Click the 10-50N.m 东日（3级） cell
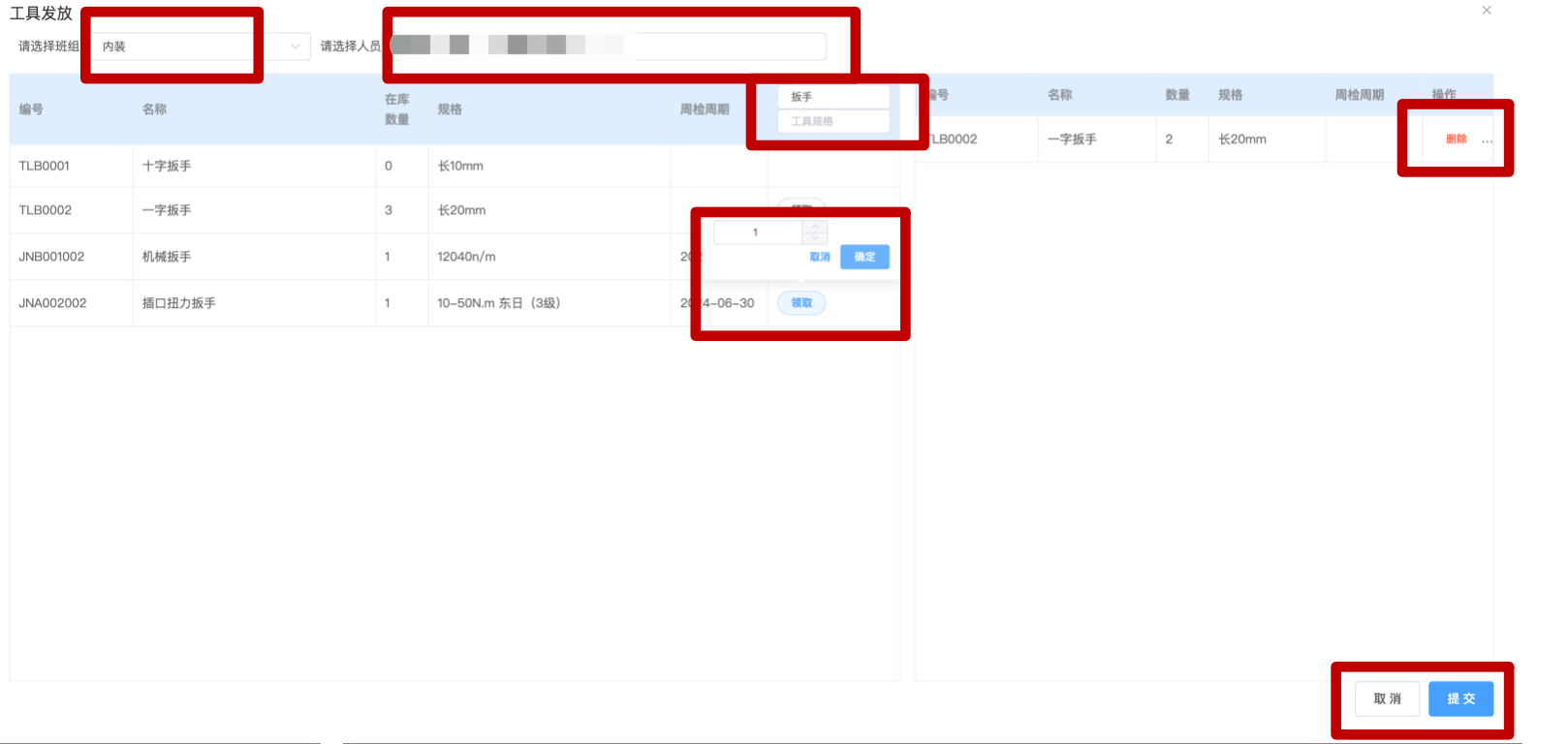This screenshot has width=1568, height=744. [549, 303]
